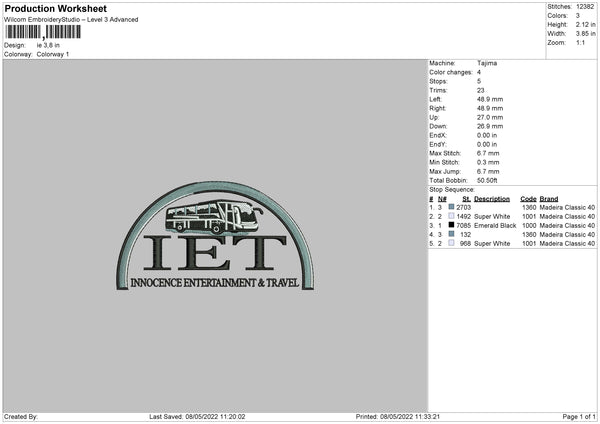The height and width of the screenshot is (424, 600).
Task: Select code 1001 in stop row 2
Action: pos(529,217)
